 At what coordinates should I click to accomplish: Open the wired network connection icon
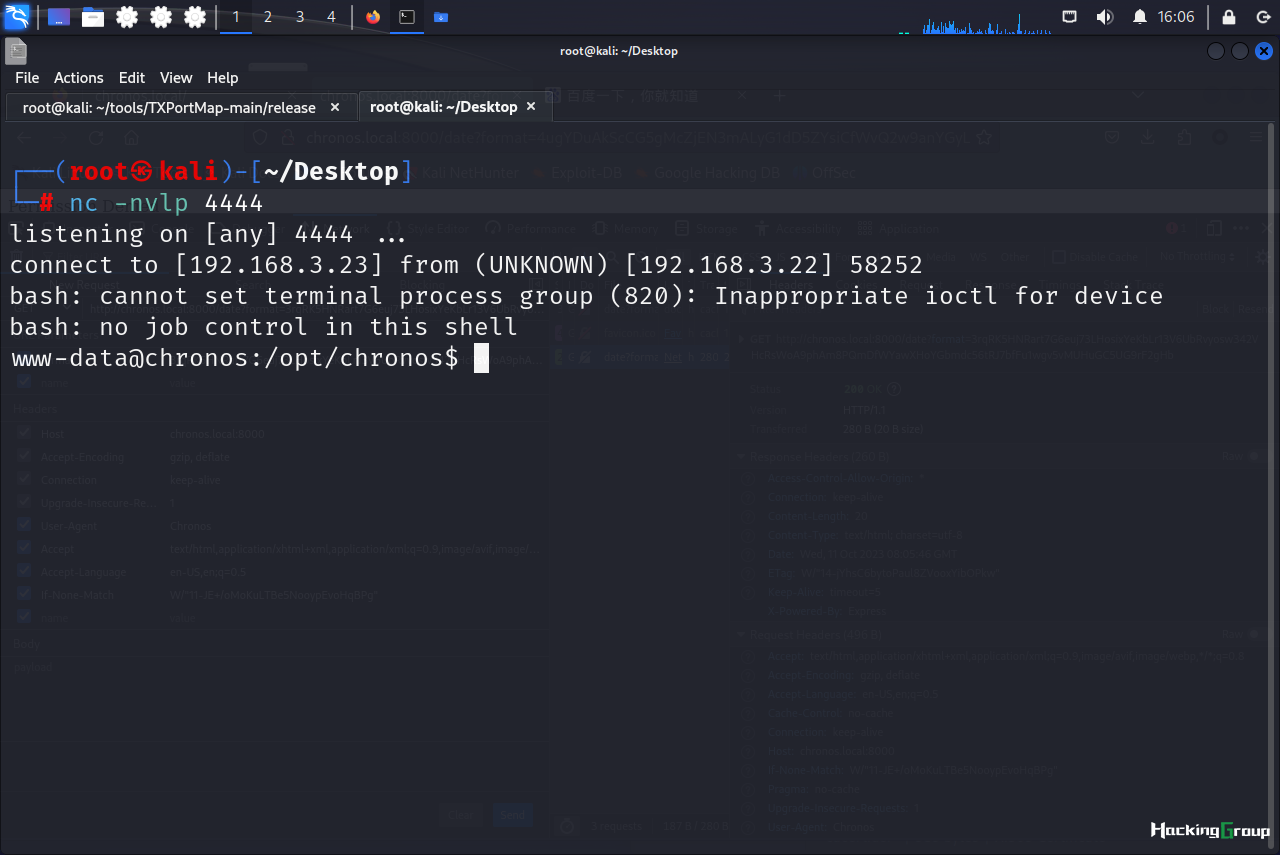point(1070,17)
